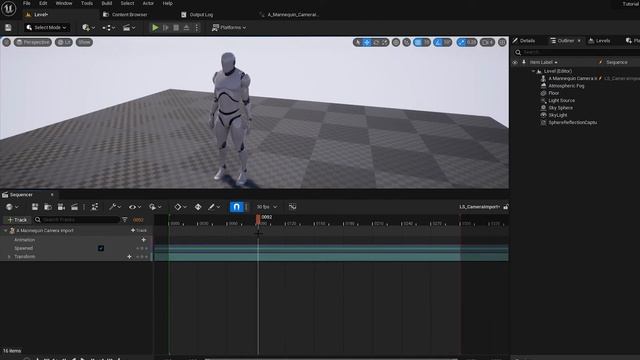Activate the viewport rotate tool

[376, 42]
